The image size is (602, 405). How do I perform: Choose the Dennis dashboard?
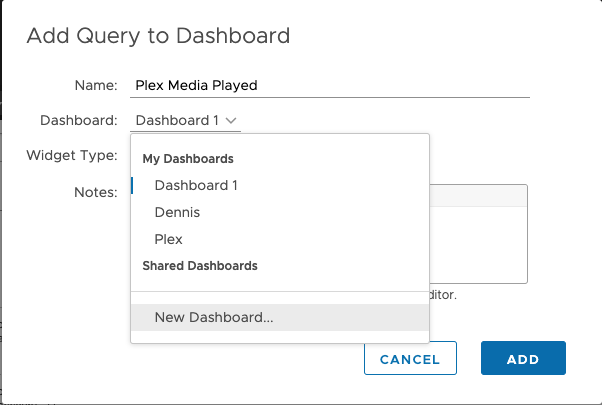(x=177, y=212)
